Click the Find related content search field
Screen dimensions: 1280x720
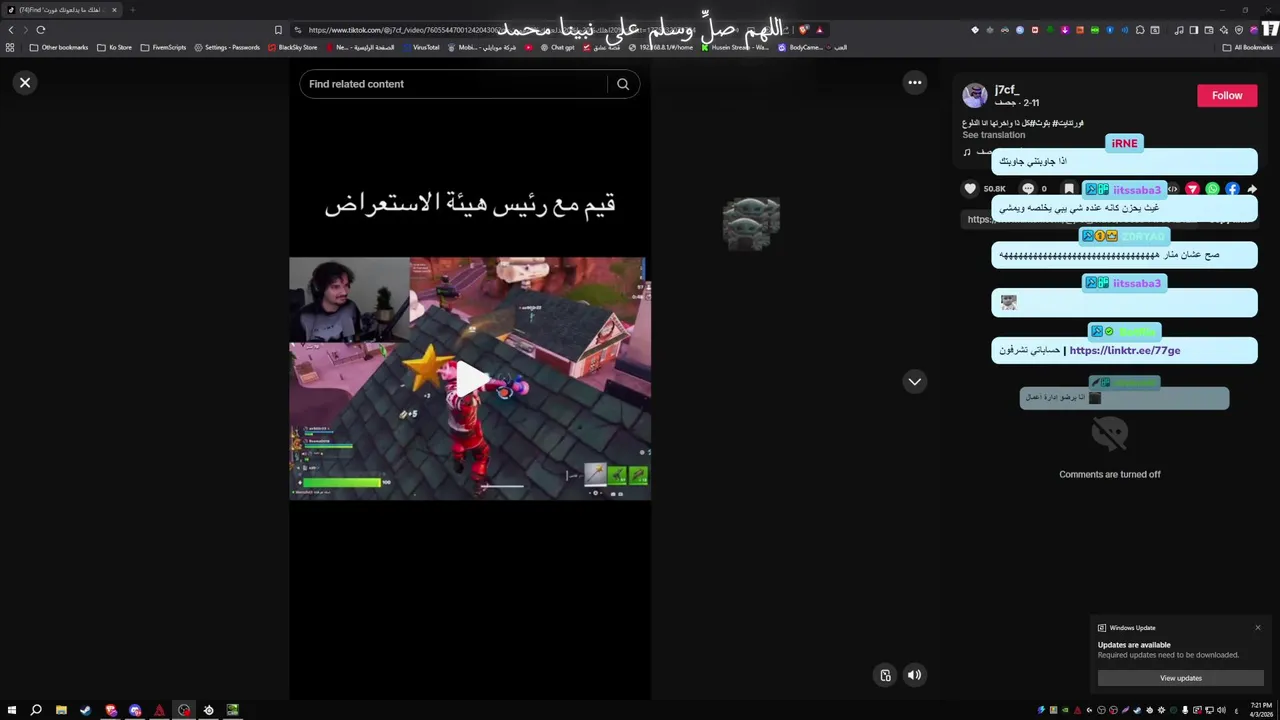point(456,84)
